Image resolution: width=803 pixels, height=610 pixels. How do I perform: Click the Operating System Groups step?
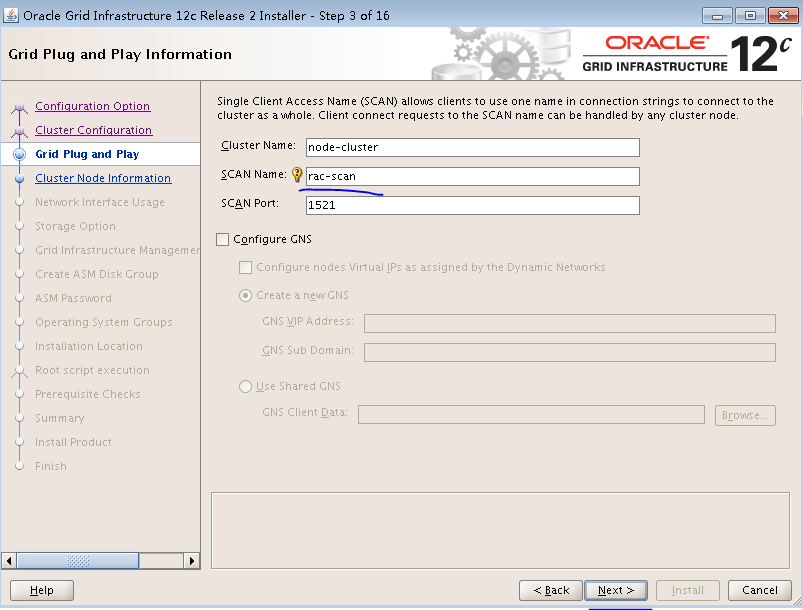[103, 322]
